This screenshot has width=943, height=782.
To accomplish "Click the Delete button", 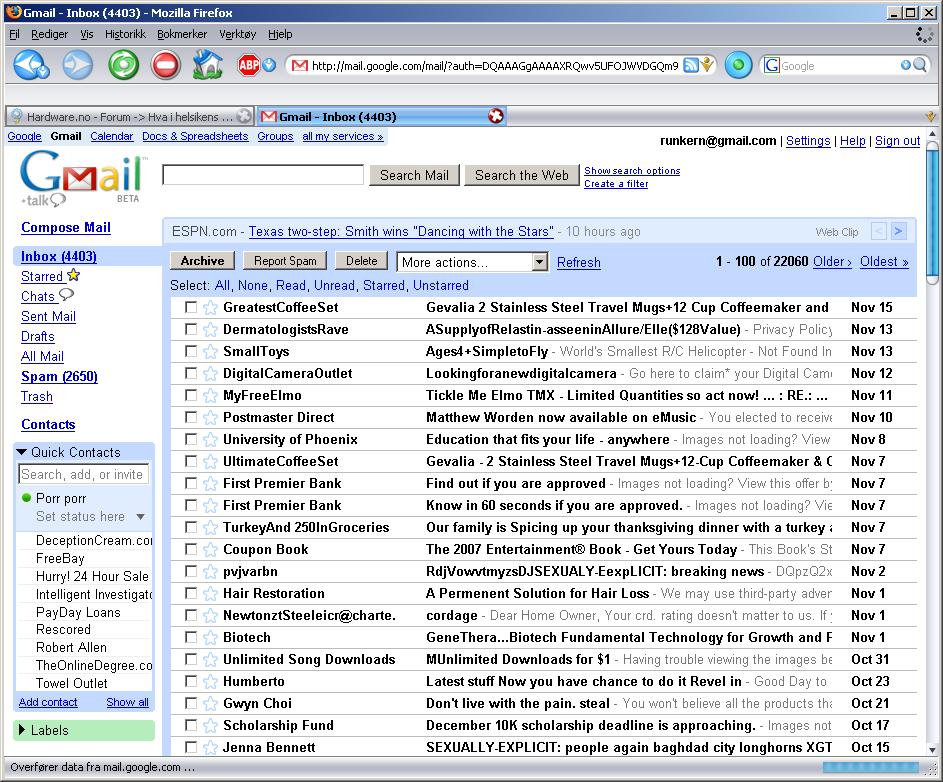I will pyautogui.click(x=361, y=260).
